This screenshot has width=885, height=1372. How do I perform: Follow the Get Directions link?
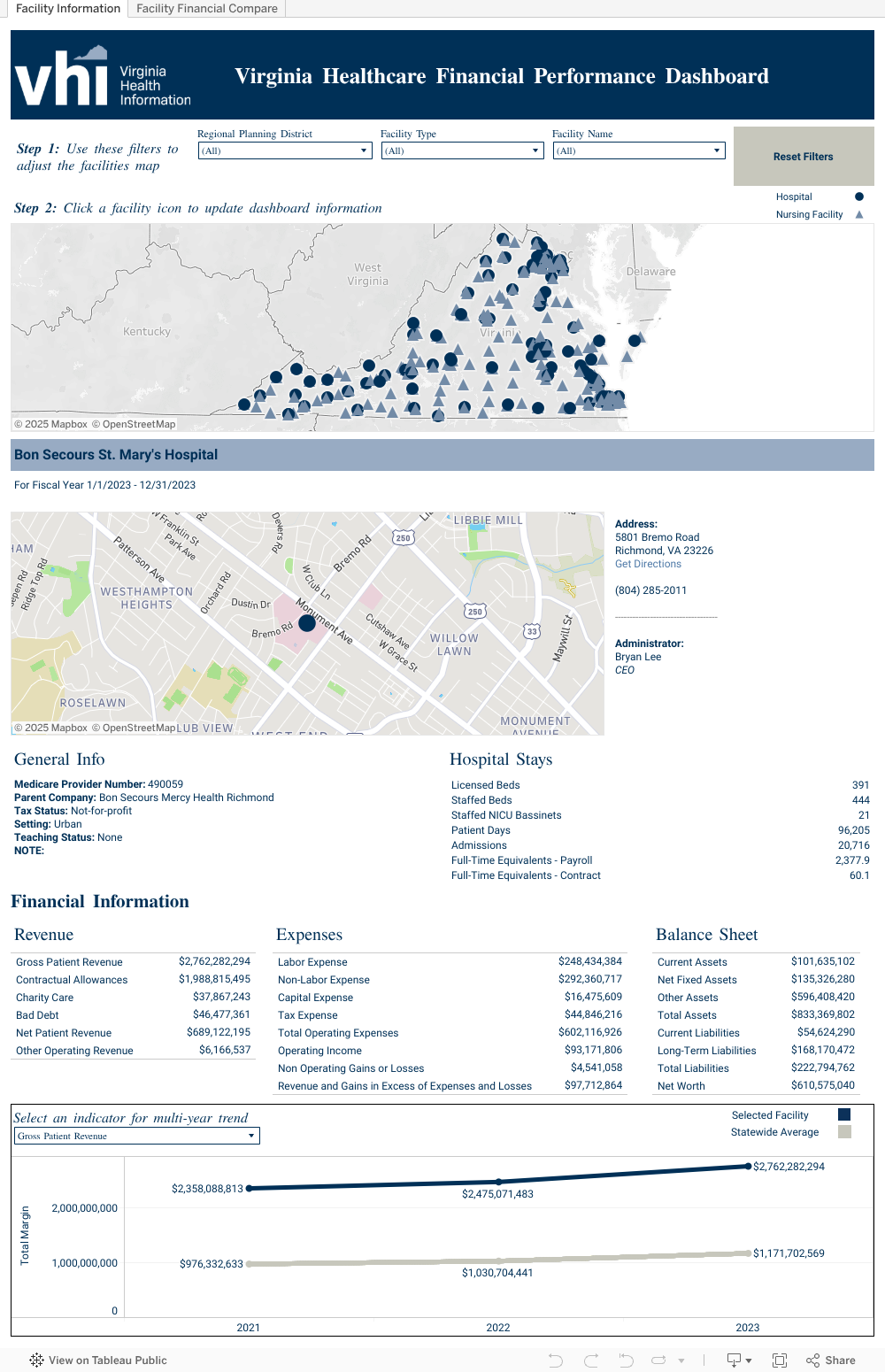648,564
